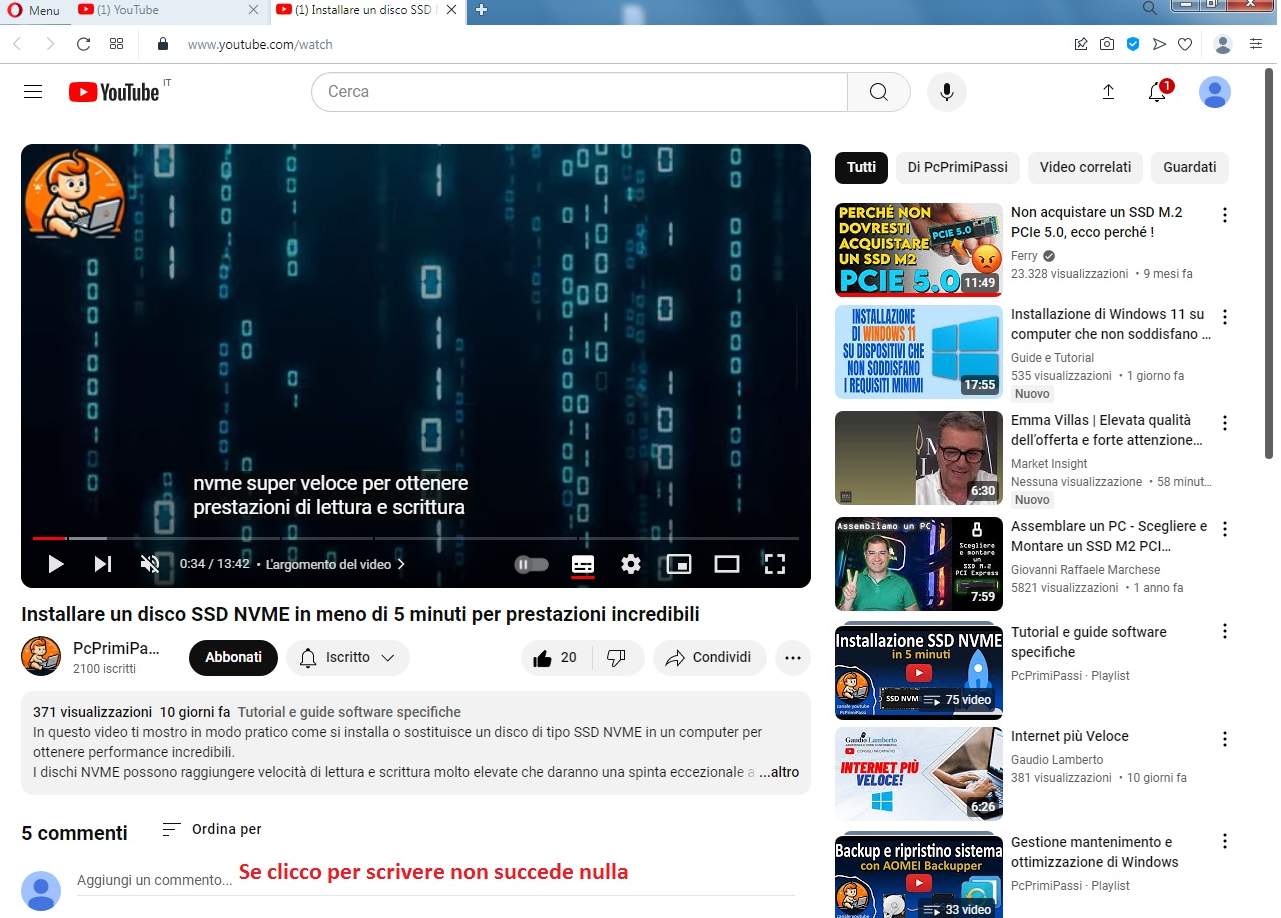Like the video
This screenshot has width=1281, height=918.
(557, 658)
